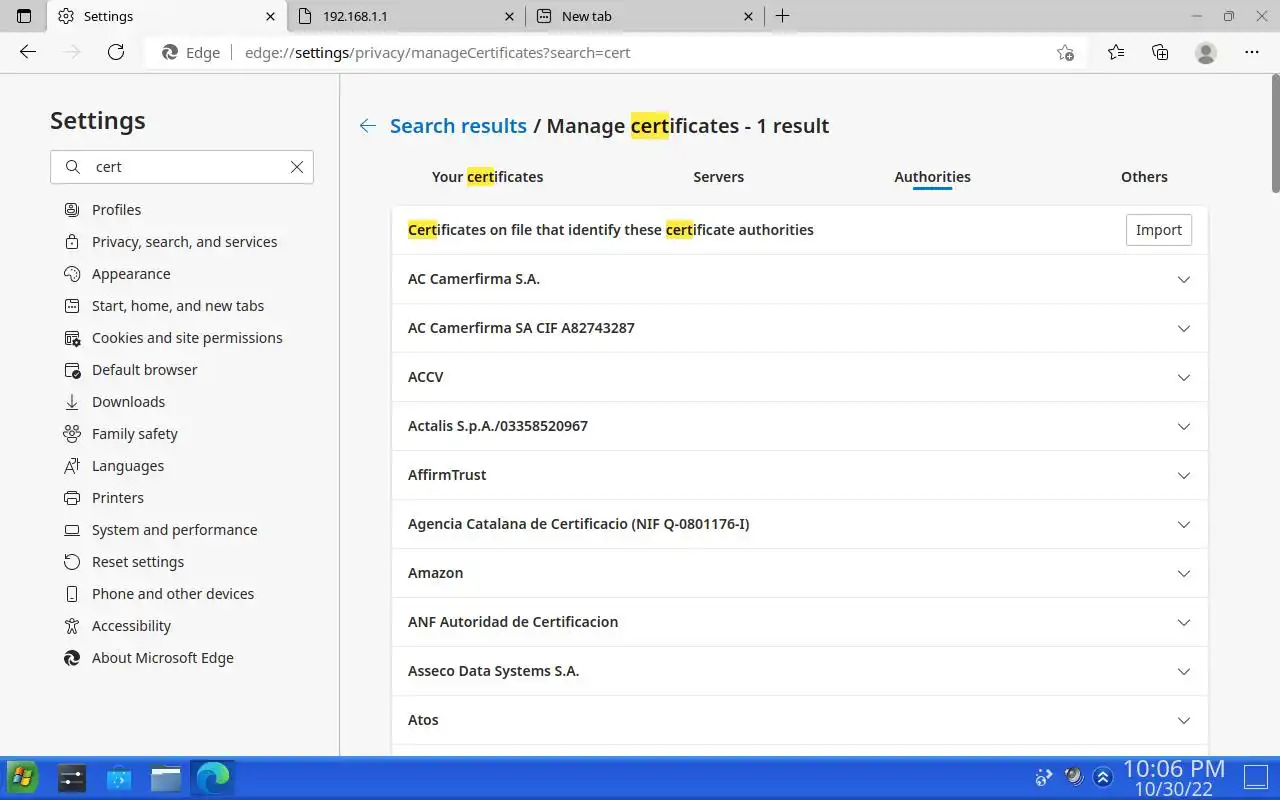This screenshot has width=1280, height=800.
Task: Click the Edge icon in taskbar
Action: (213, 777)
